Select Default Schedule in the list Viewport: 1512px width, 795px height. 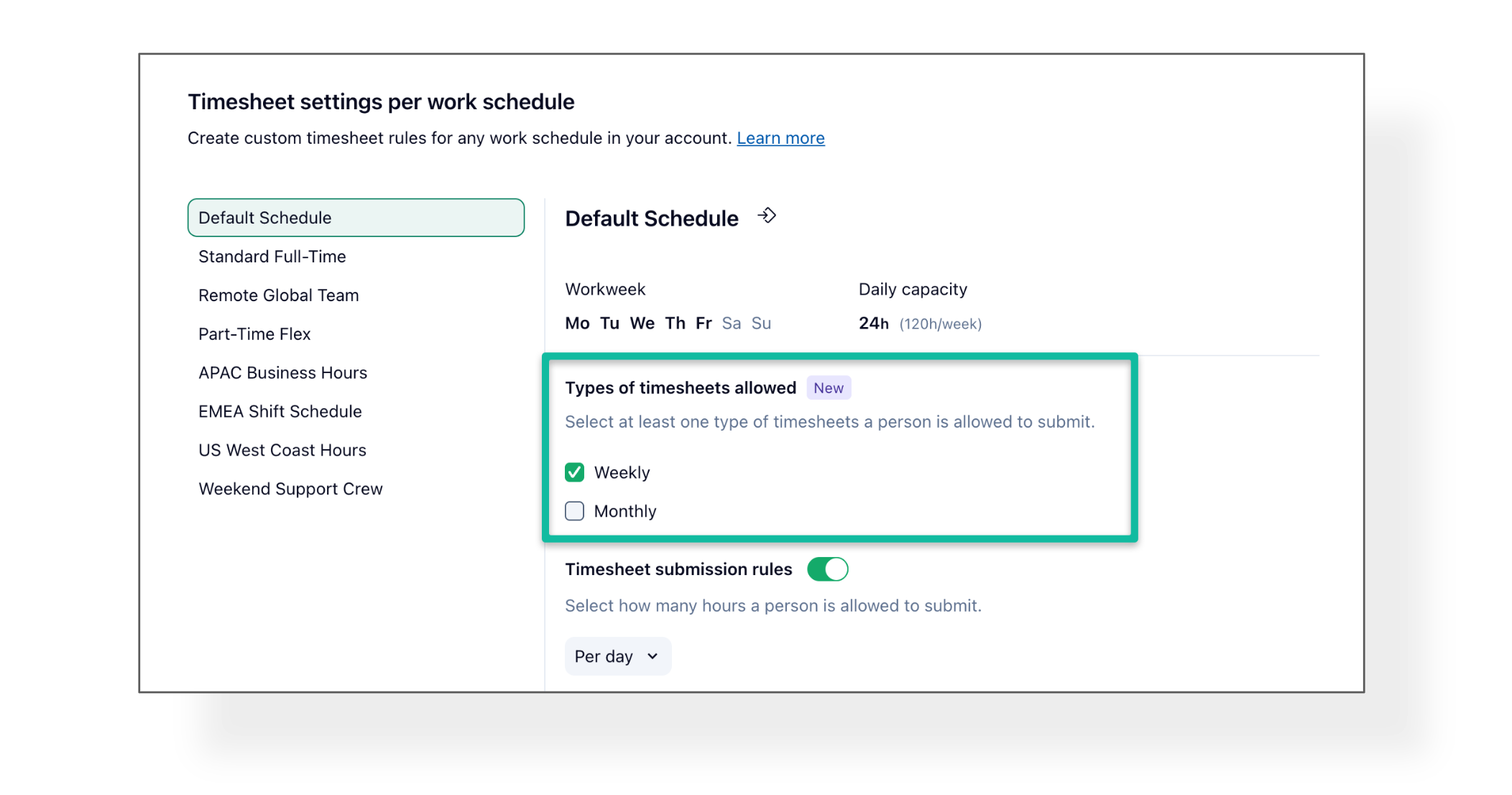point(355,218)
